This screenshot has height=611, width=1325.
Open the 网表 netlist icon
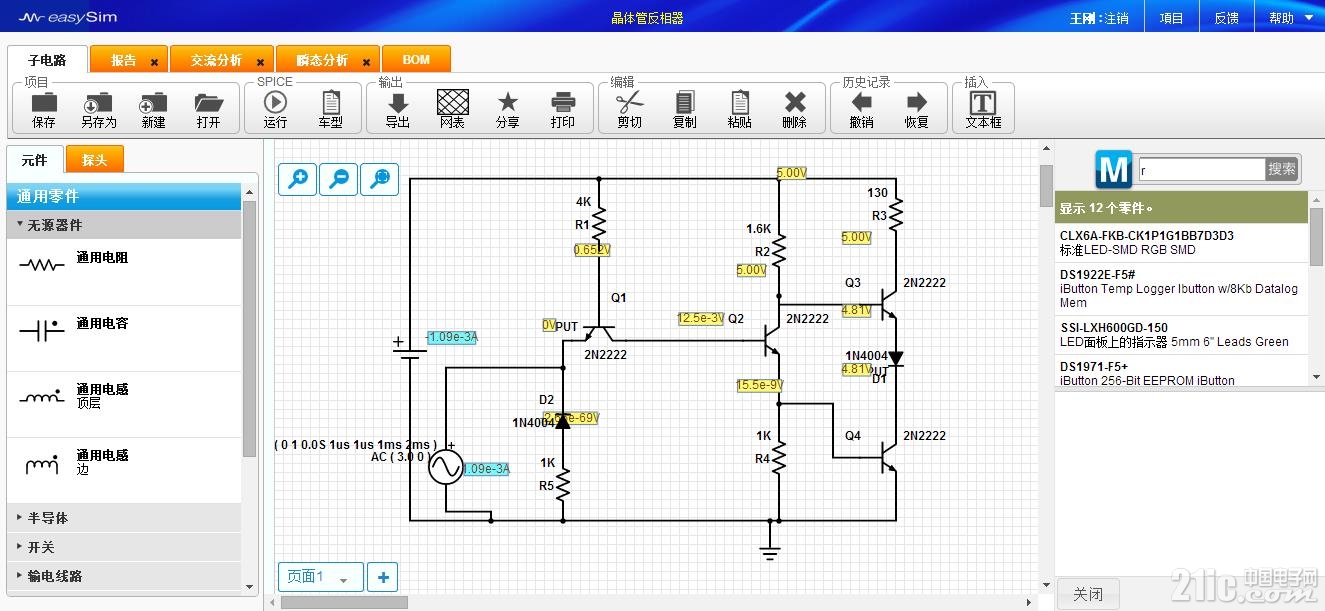[x=452, y=102]
